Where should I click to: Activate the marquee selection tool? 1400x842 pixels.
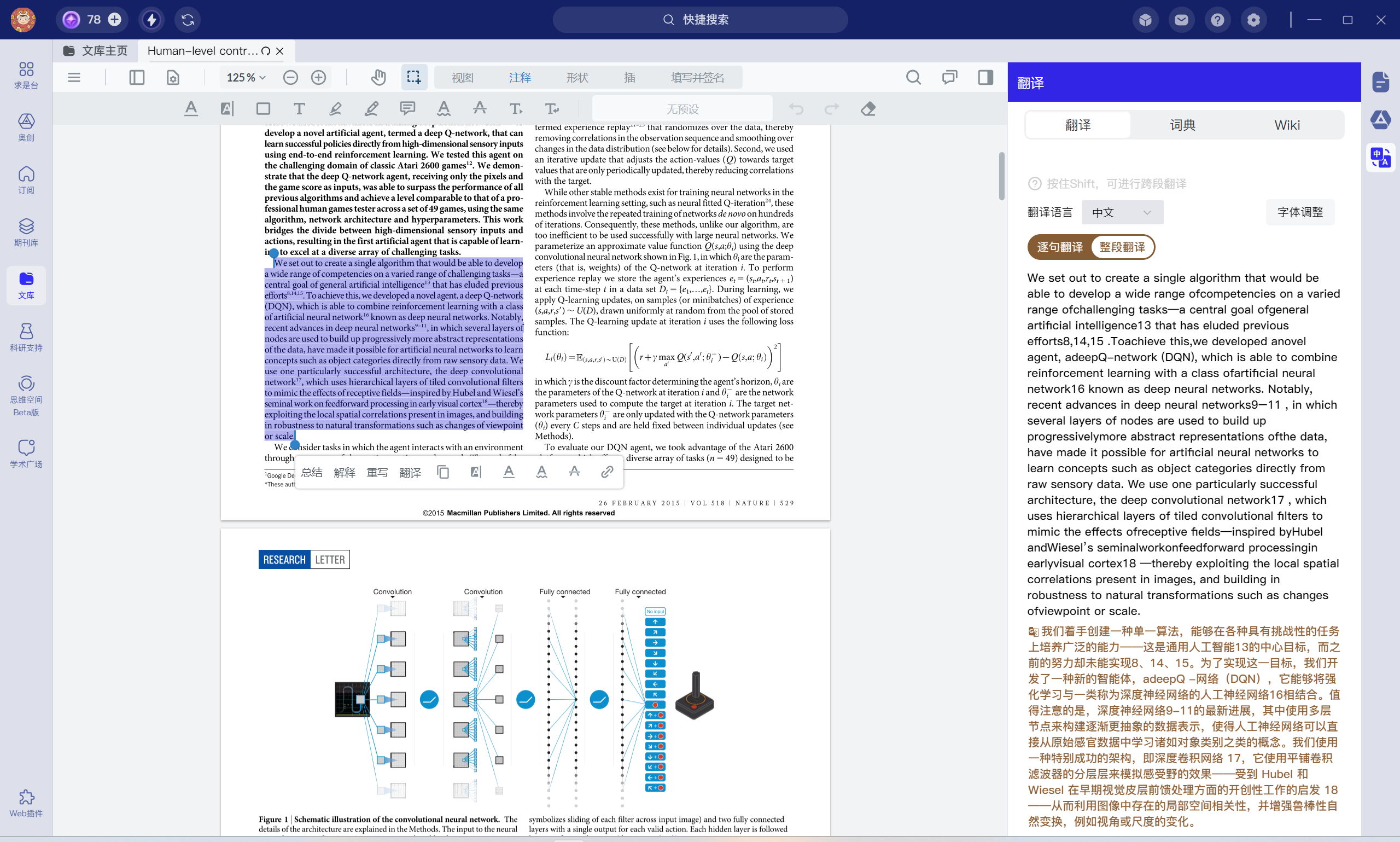click(413, 77)
